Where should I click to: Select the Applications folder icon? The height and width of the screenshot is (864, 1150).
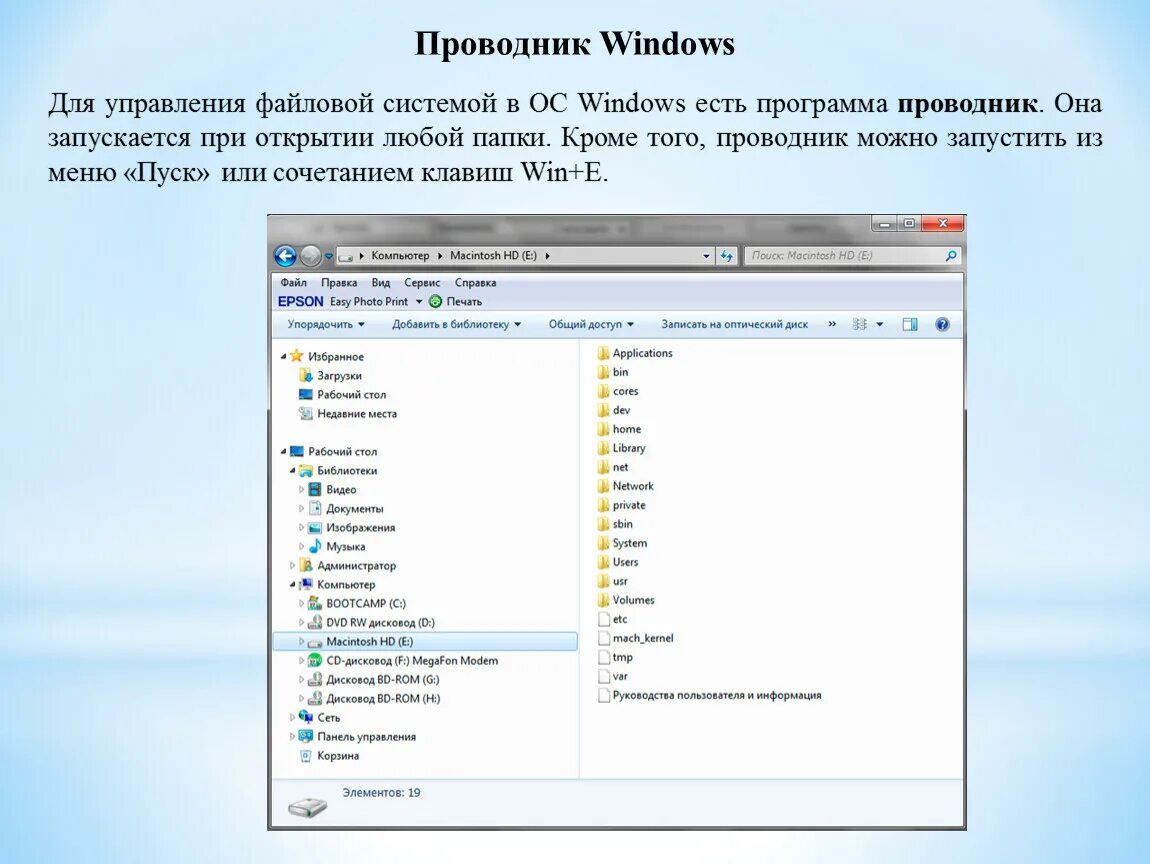(603, 353)
